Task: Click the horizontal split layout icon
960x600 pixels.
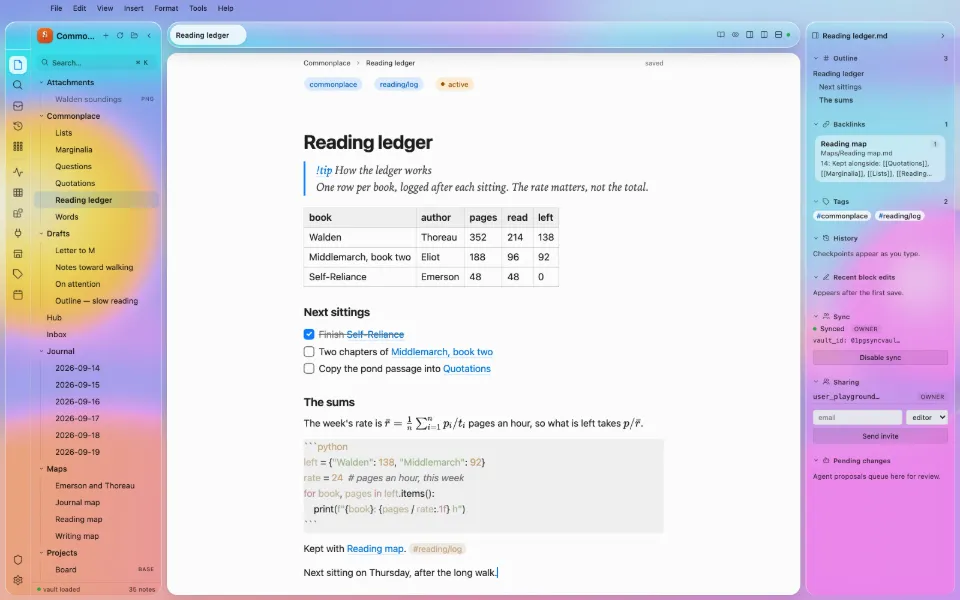Action: (x=778, y=35)
